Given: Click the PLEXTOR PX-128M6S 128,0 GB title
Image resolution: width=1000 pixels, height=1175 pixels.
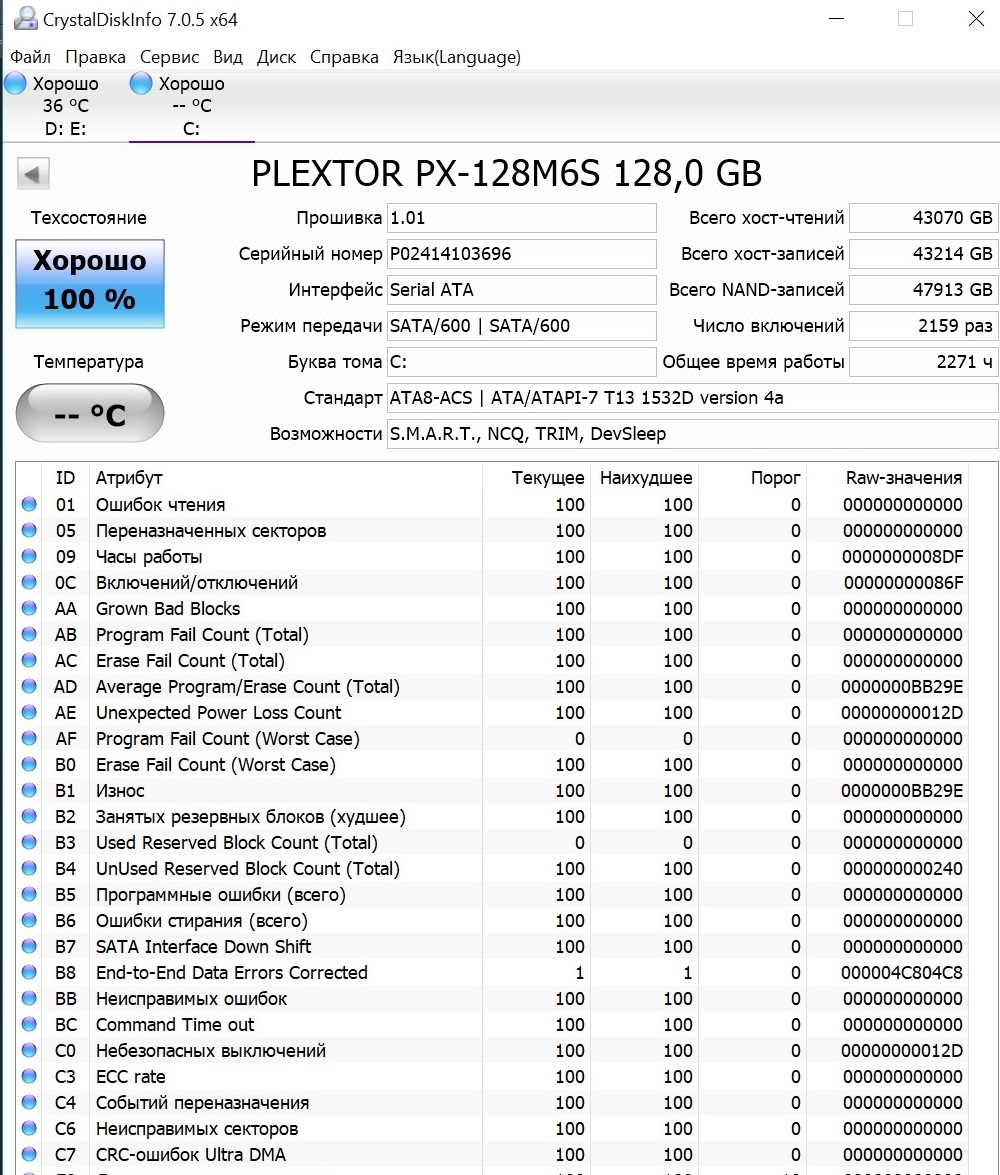Looking at the screenshot, I should tap(507, 174).
